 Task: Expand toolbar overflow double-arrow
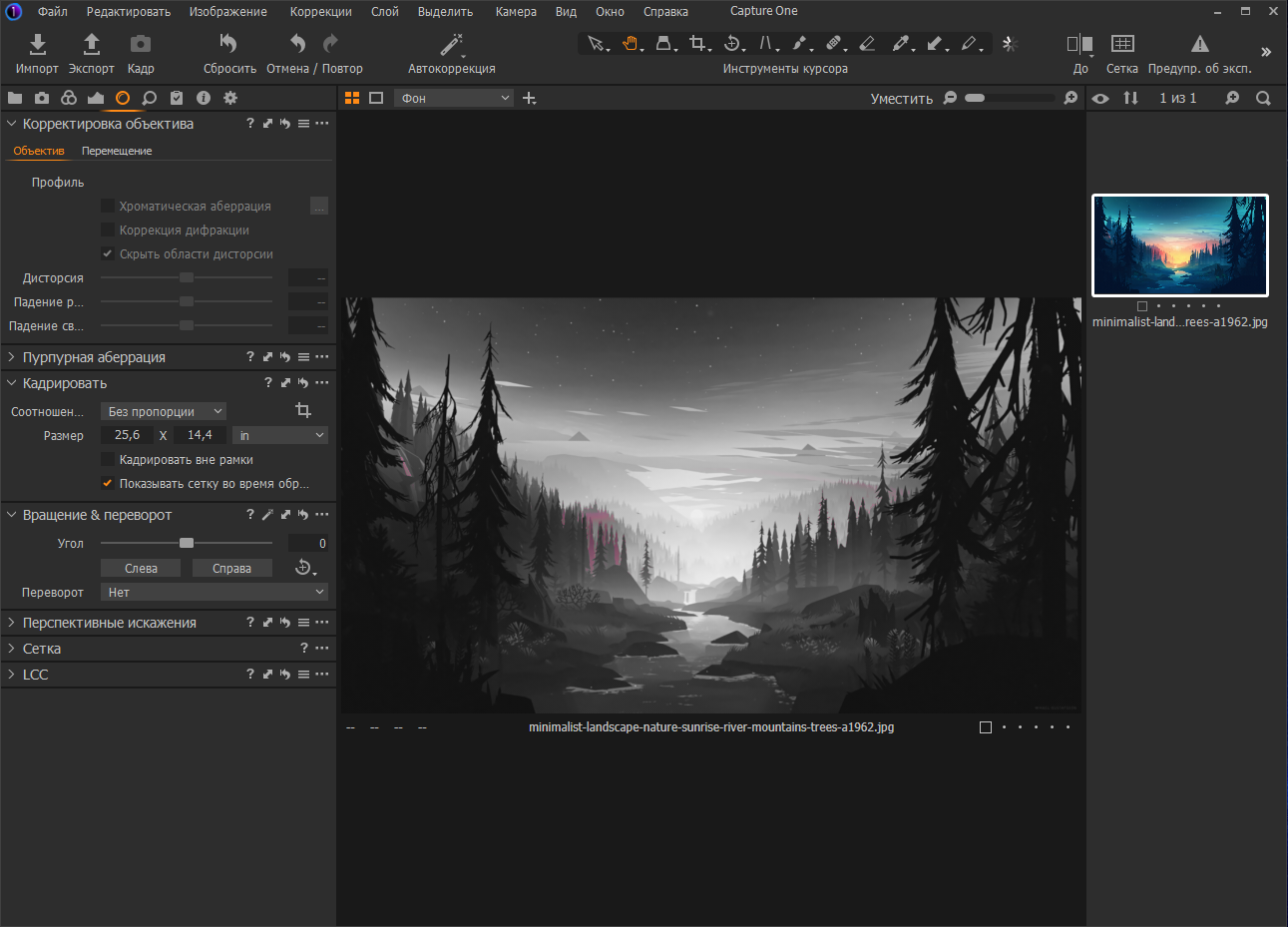(1266, 51)
